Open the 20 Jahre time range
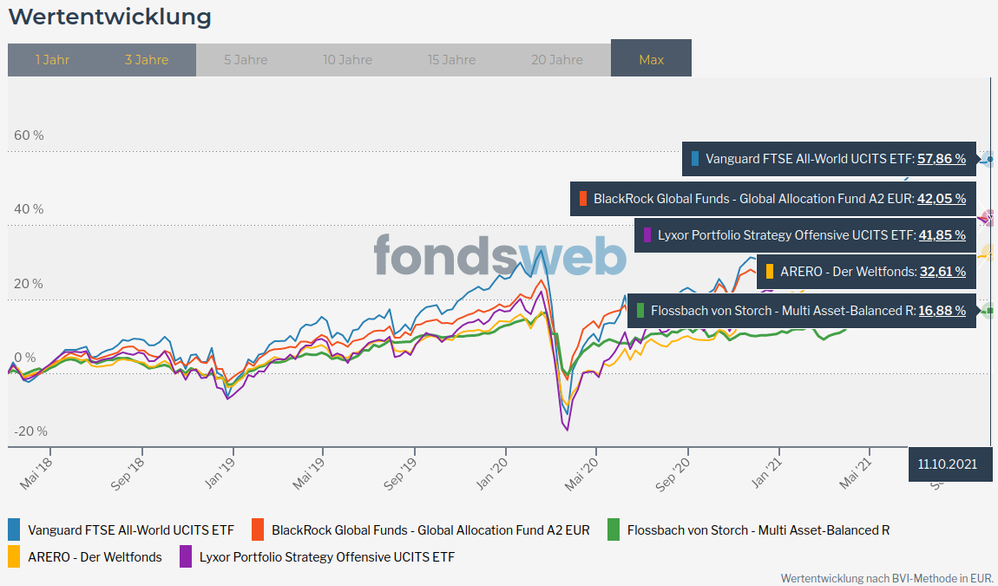Image resolution: width=998 pixels, height=586 pixels. [557, 60]
